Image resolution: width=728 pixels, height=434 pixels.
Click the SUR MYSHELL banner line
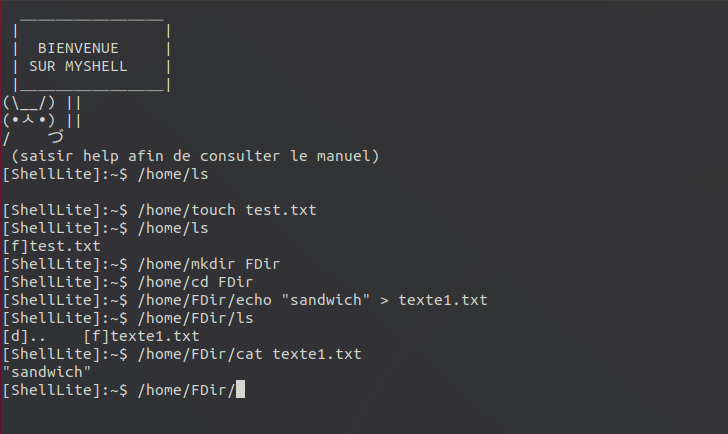tap(85, 65)
